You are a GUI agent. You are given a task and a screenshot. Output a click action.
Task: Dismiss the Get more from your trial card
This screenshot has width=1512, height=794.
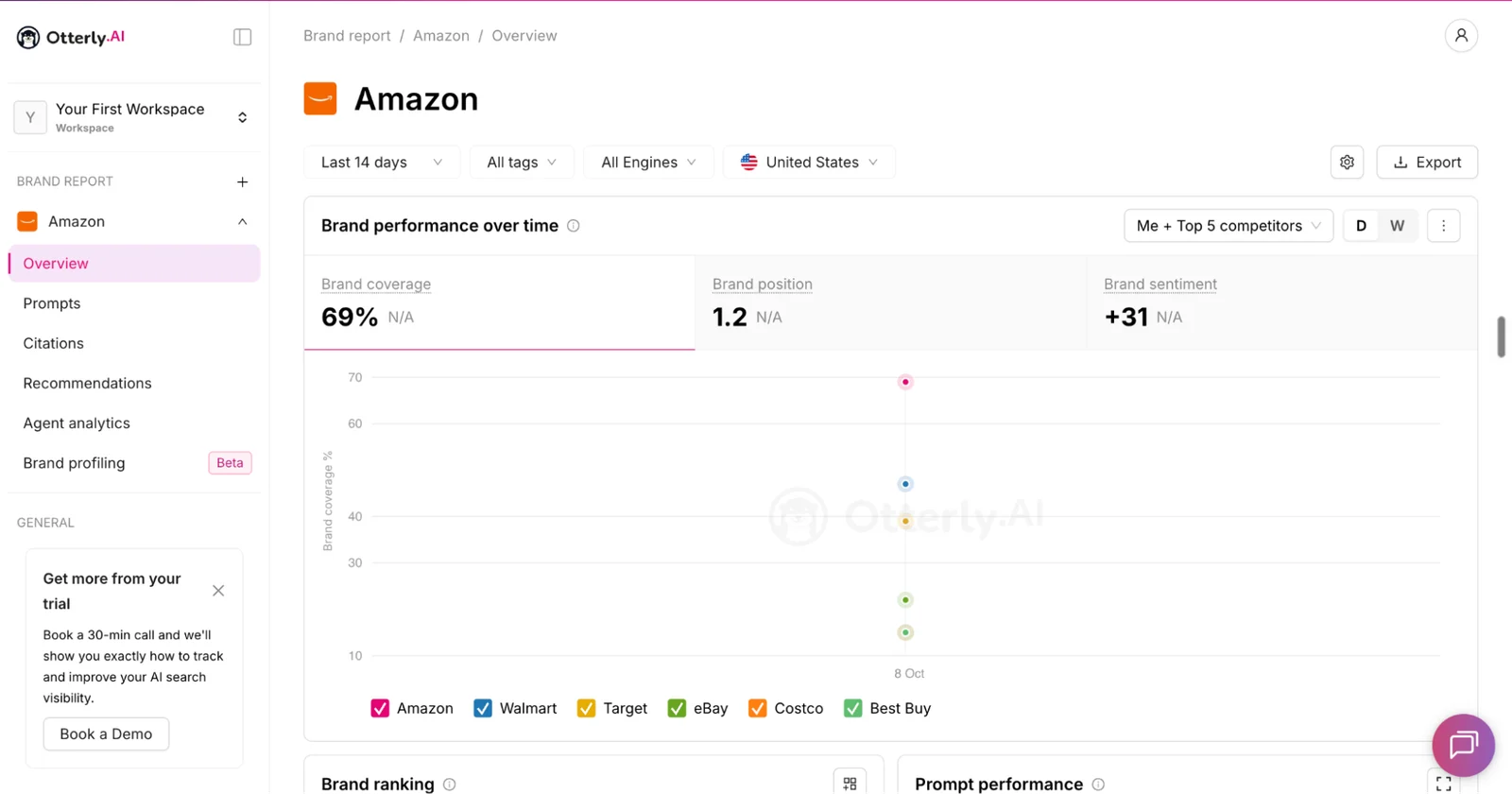coord(218,591)
